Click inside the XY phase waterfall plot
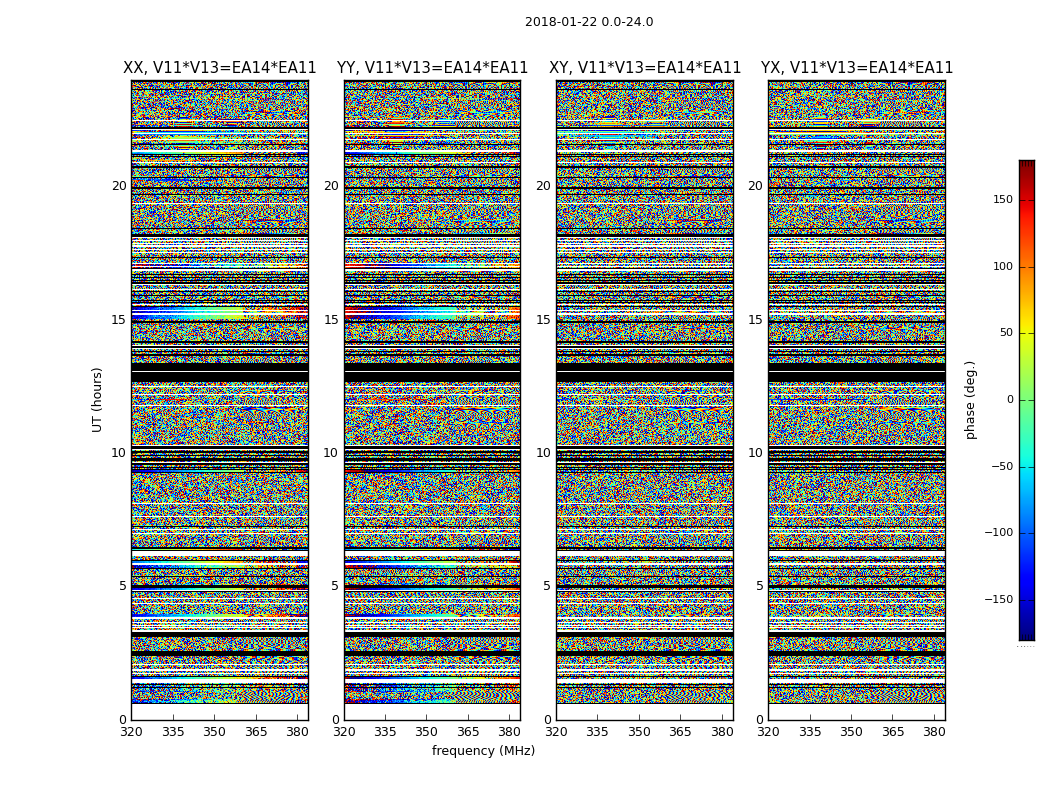Viewport: 1050px width, 800px height. click(x=645, y=400)
